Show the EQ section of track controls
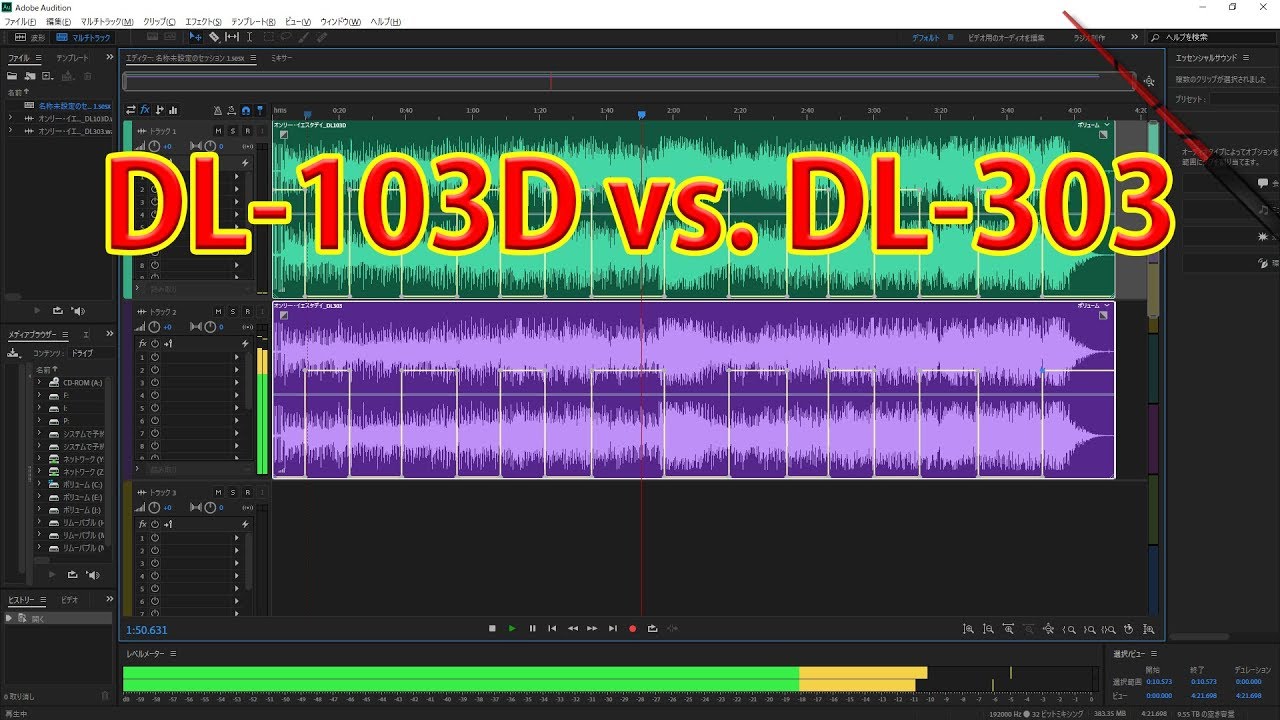Image resolution: width=1280 pixels, height=720 pixels. (x=173, y=110)
